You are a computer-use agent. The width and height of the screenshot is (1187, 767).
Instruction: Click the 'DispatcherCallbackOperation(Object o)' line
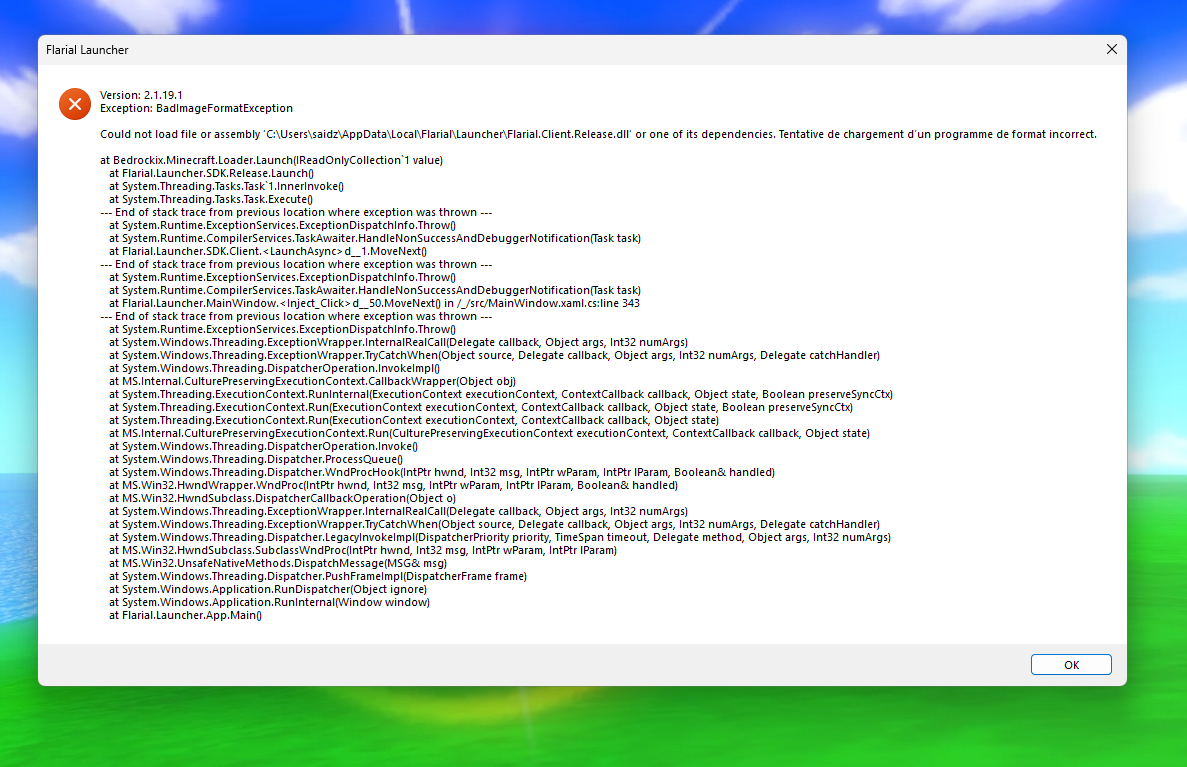coord(282,498)
